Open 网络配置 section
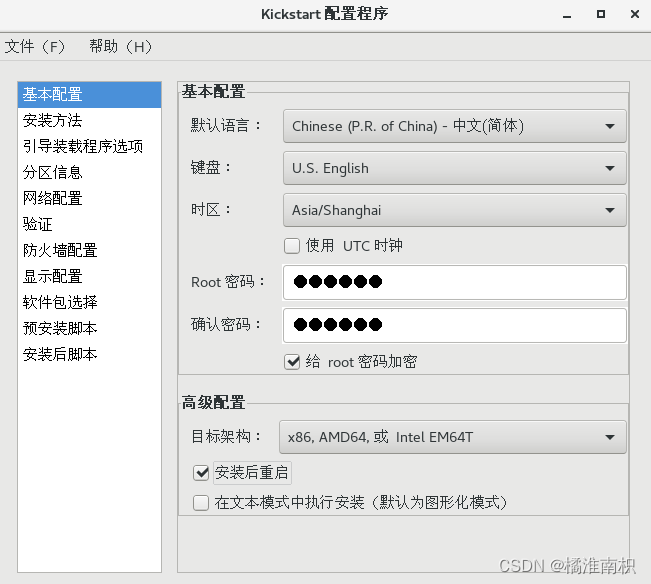 [x=89, y=198]
